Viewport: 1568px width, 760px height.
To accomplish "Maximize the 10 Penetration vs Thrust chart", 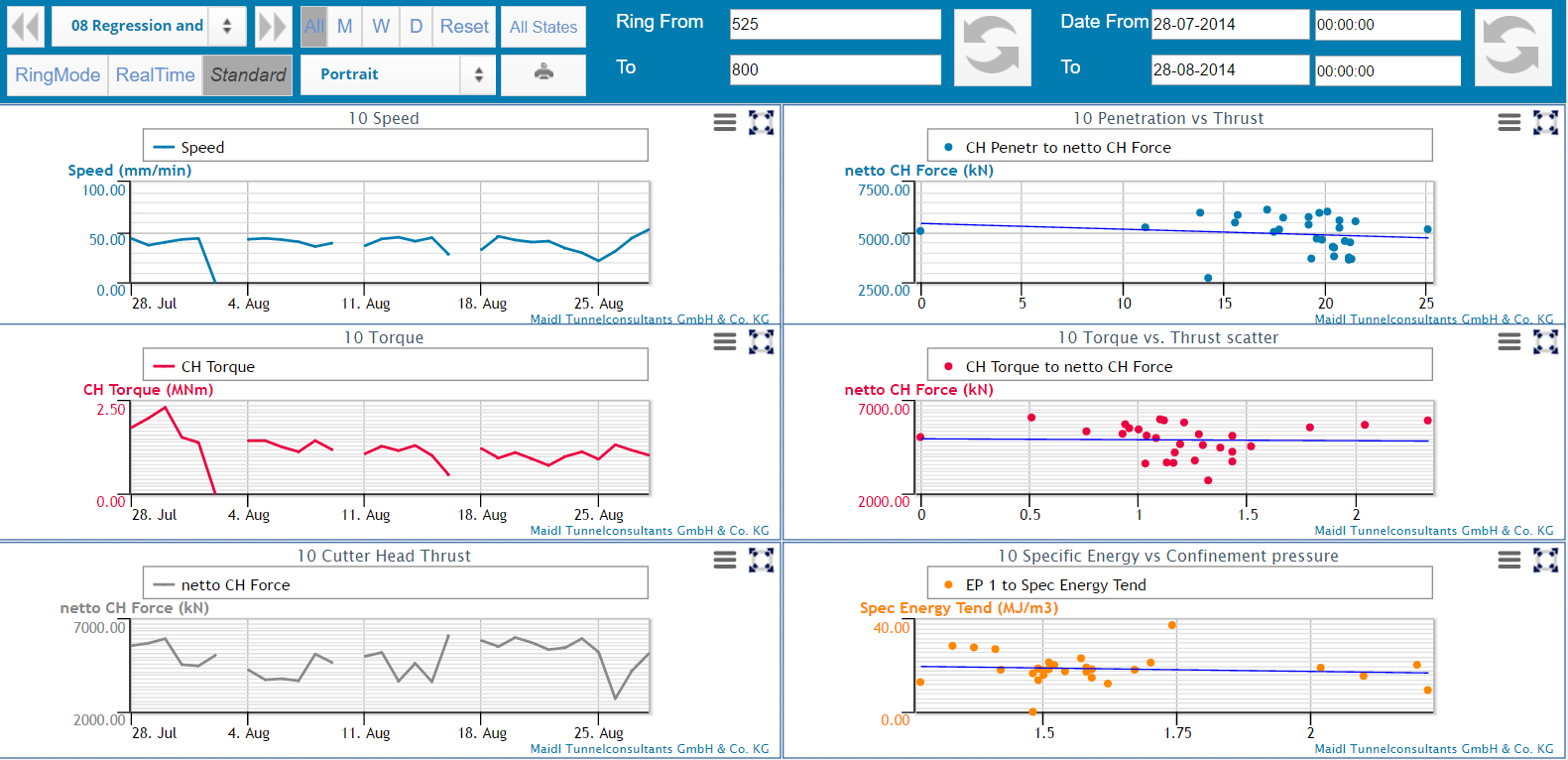I will (x=1545, y=122).
